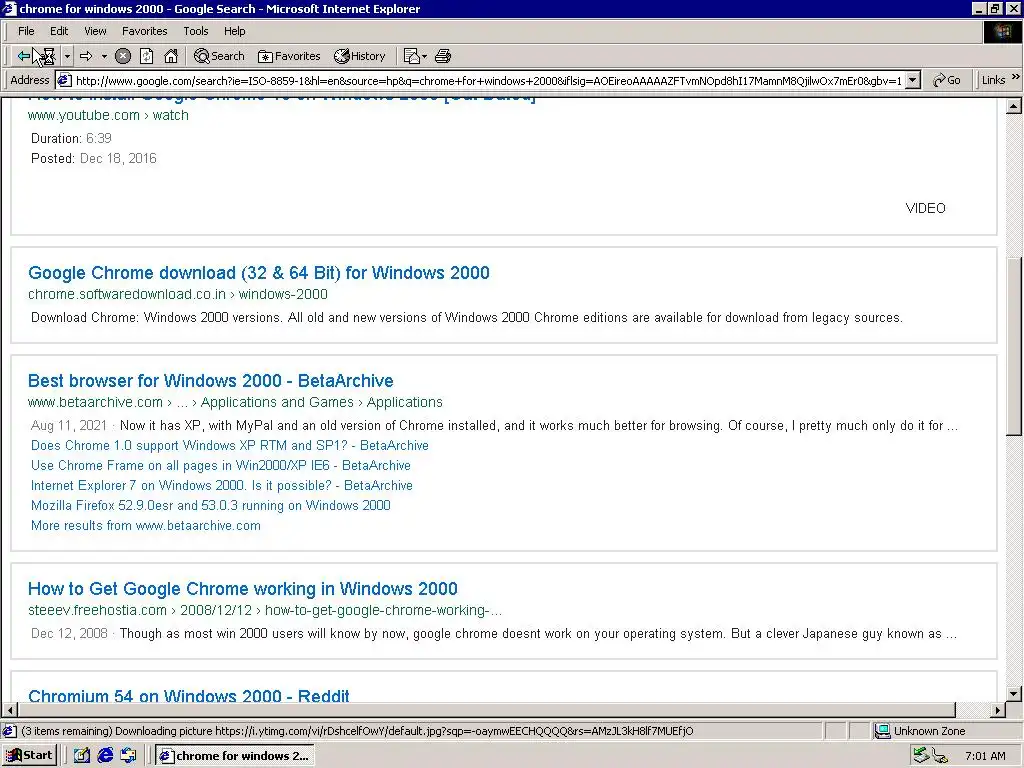Open 'How to Get Google Chrome working' result
This screenshot has height=768, width=1024.
click(x=242, y=588)
